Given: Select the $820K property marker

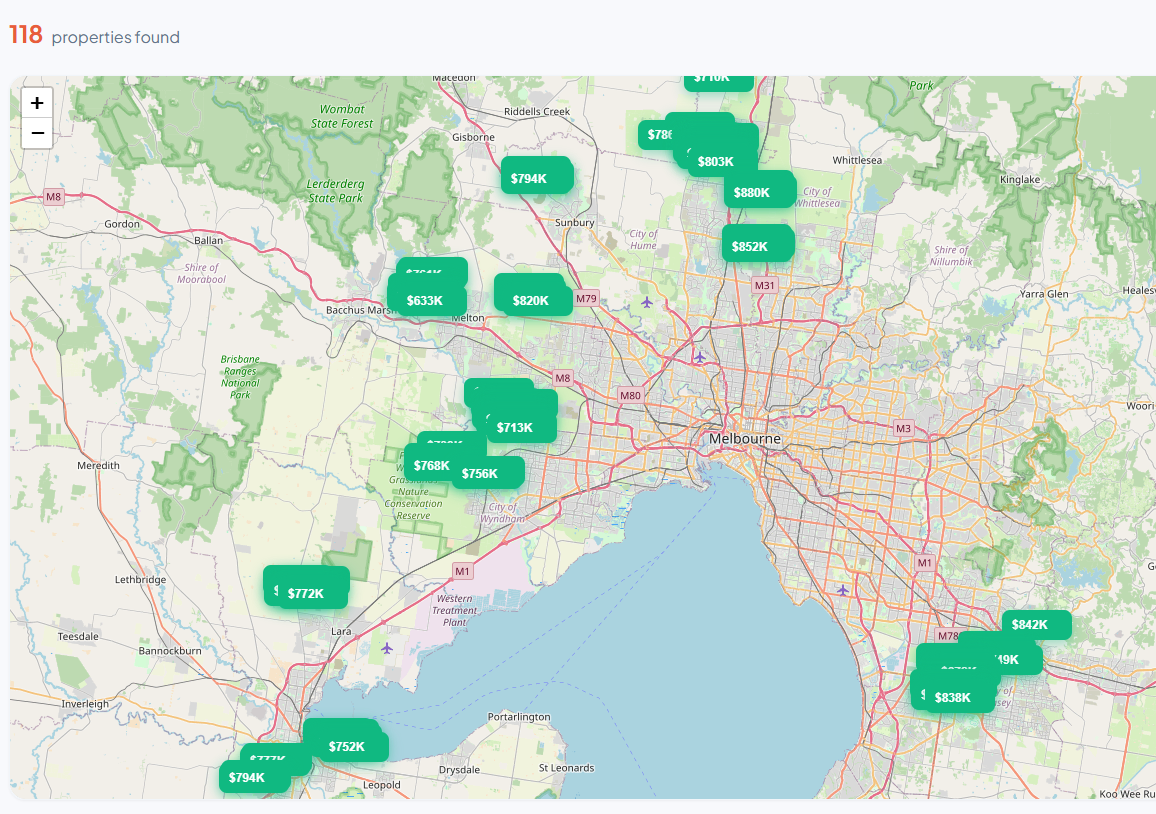Looking at the screenshot, I should tap(537, 301).
